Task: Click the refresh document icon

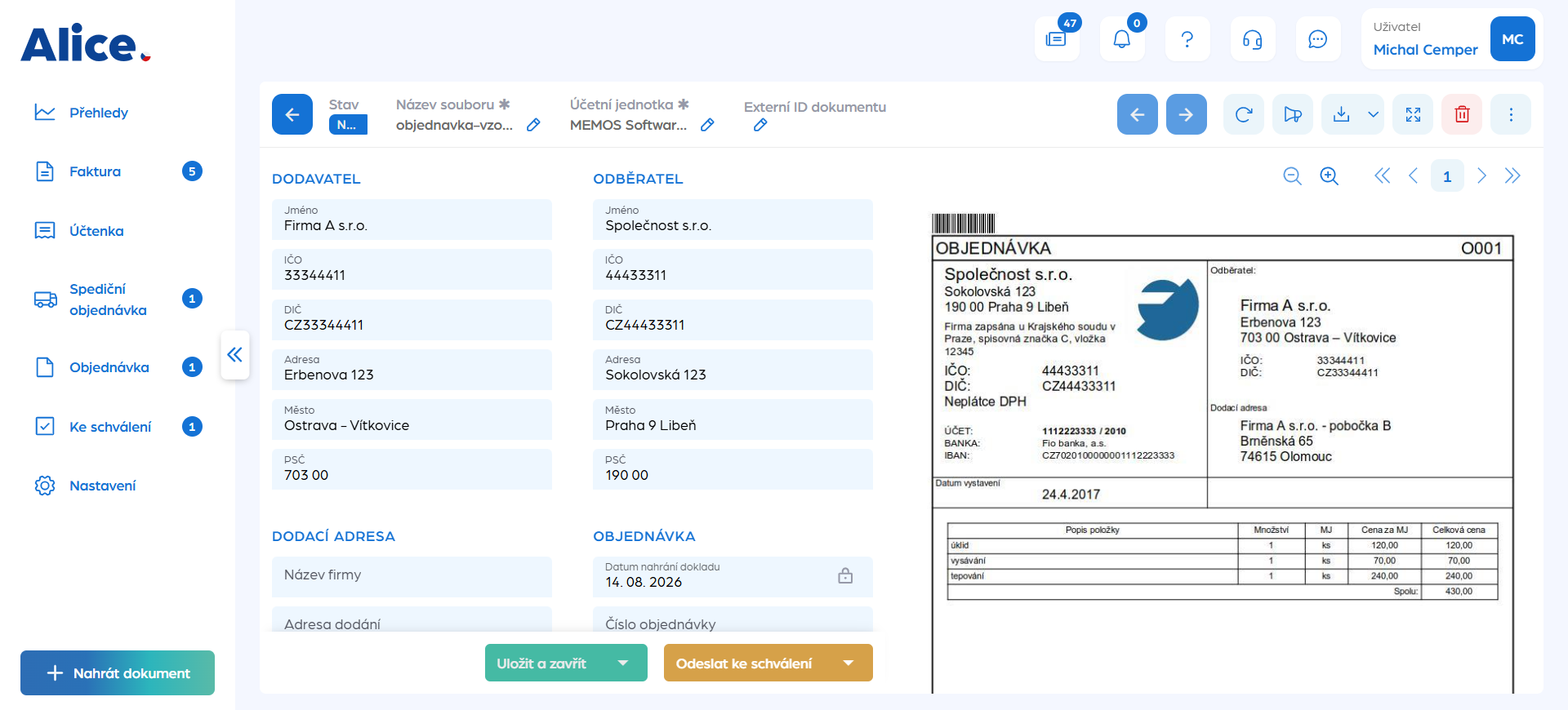Action: click(1244, 114)
